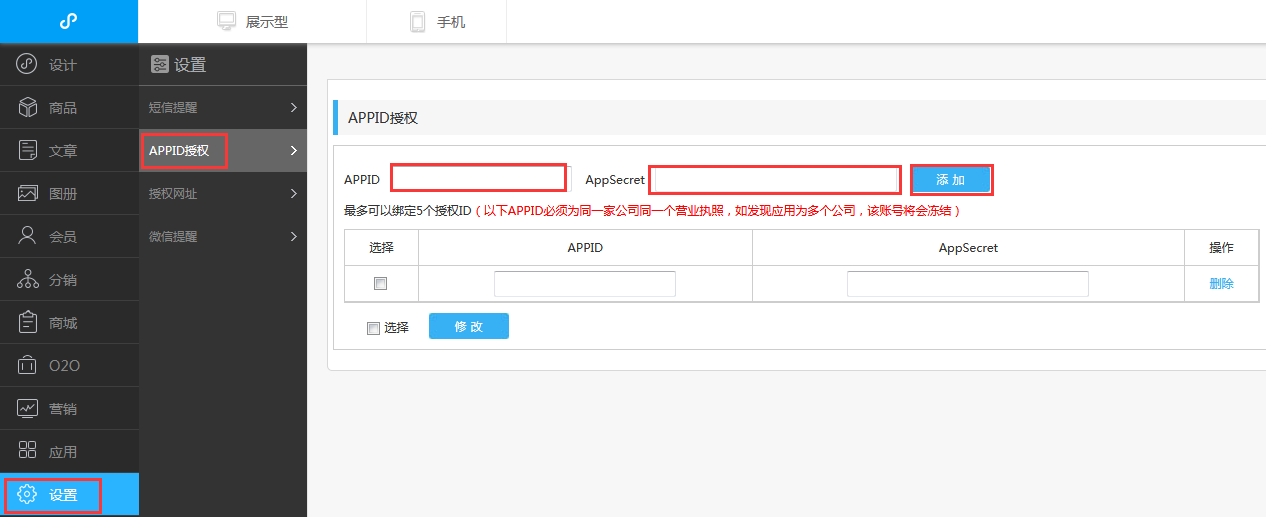1266x517 pixels.
Task: Open the 微信提醒 submenu item
Action: [223, 237]
